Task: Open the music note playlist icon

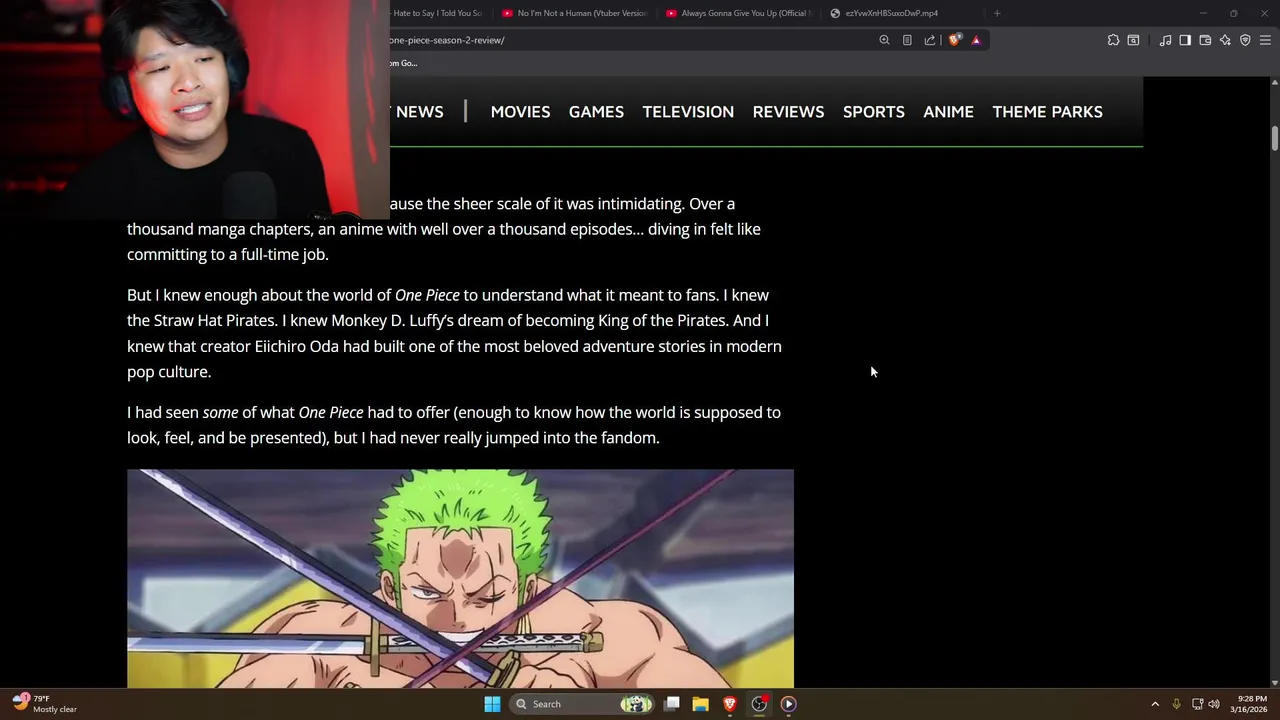Action: (x=1165, y=40)
